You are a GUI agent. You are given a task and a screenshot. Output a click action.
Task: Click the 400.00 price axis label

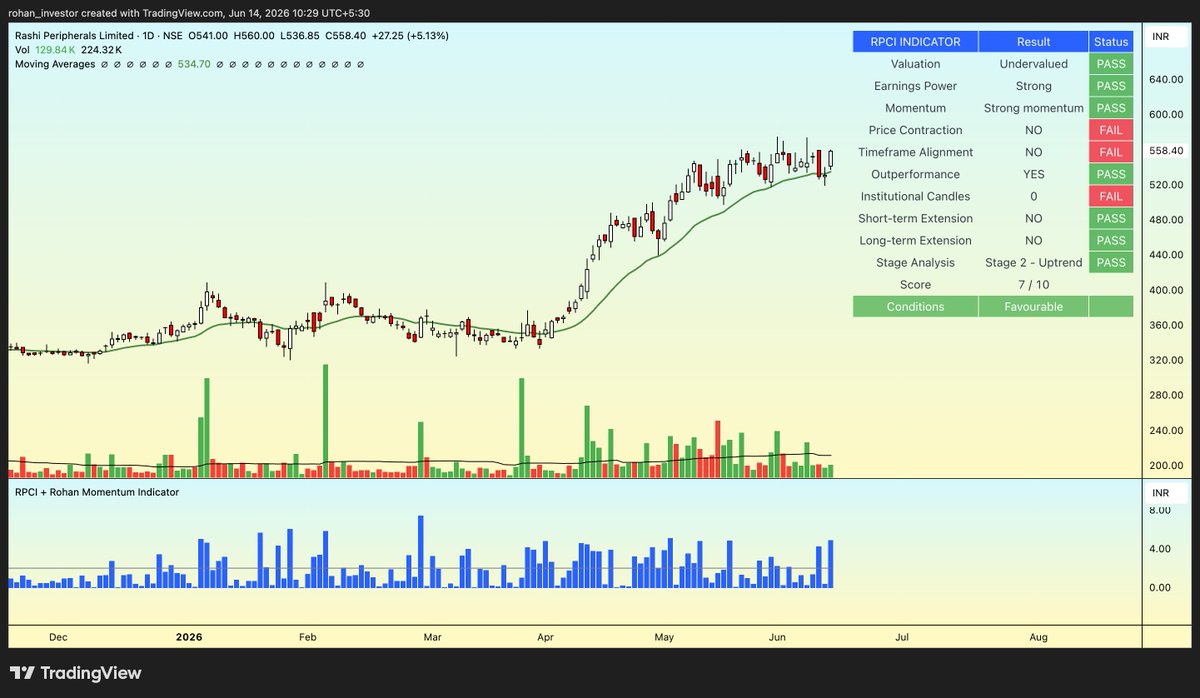[1166, 290]
